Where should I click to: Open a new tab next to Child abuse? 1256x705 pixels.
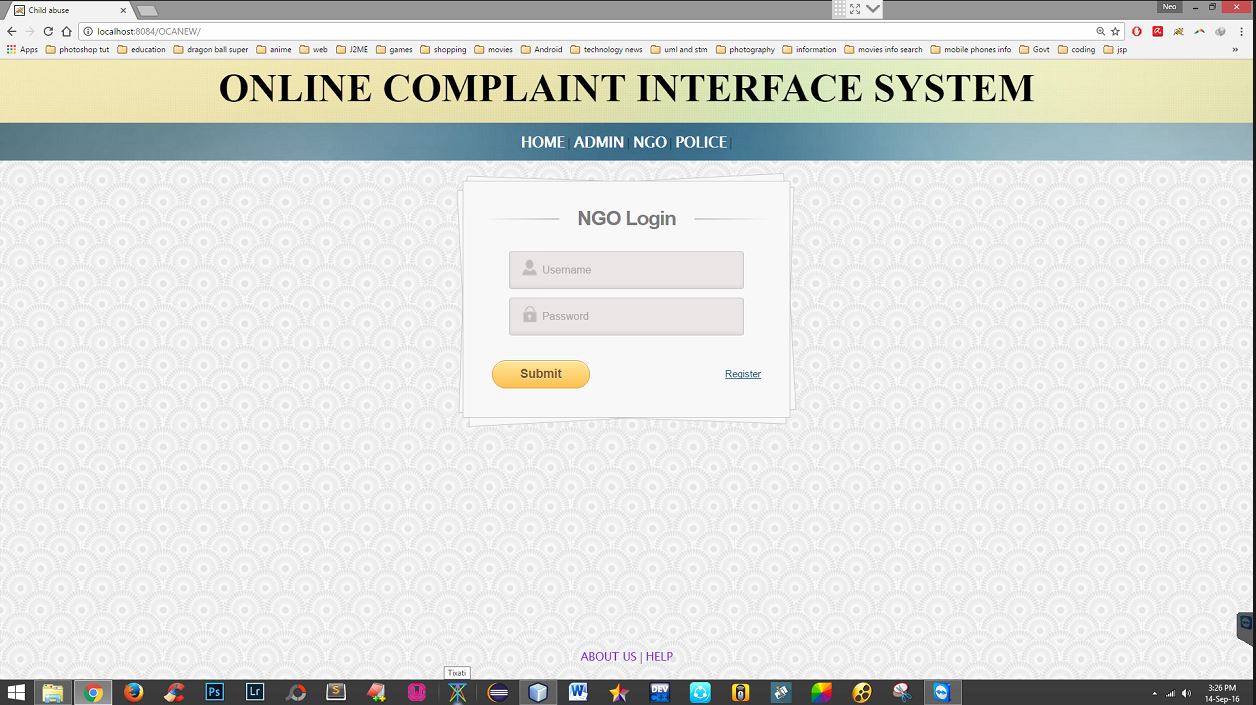point(147,10)
